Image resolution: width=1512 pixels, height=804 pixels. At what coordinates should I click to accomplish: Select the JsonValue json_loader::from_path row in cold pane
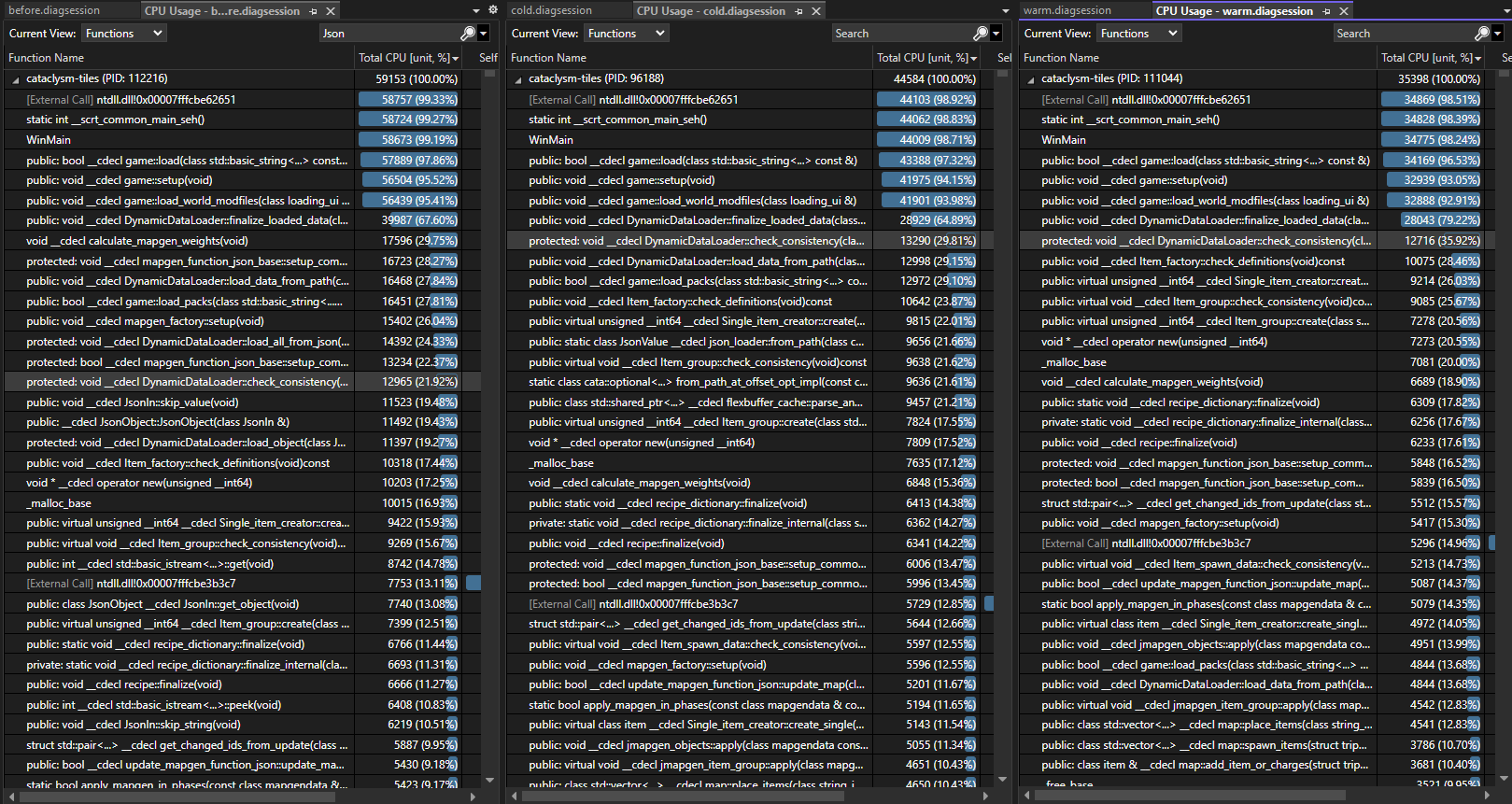coord(751,342)
